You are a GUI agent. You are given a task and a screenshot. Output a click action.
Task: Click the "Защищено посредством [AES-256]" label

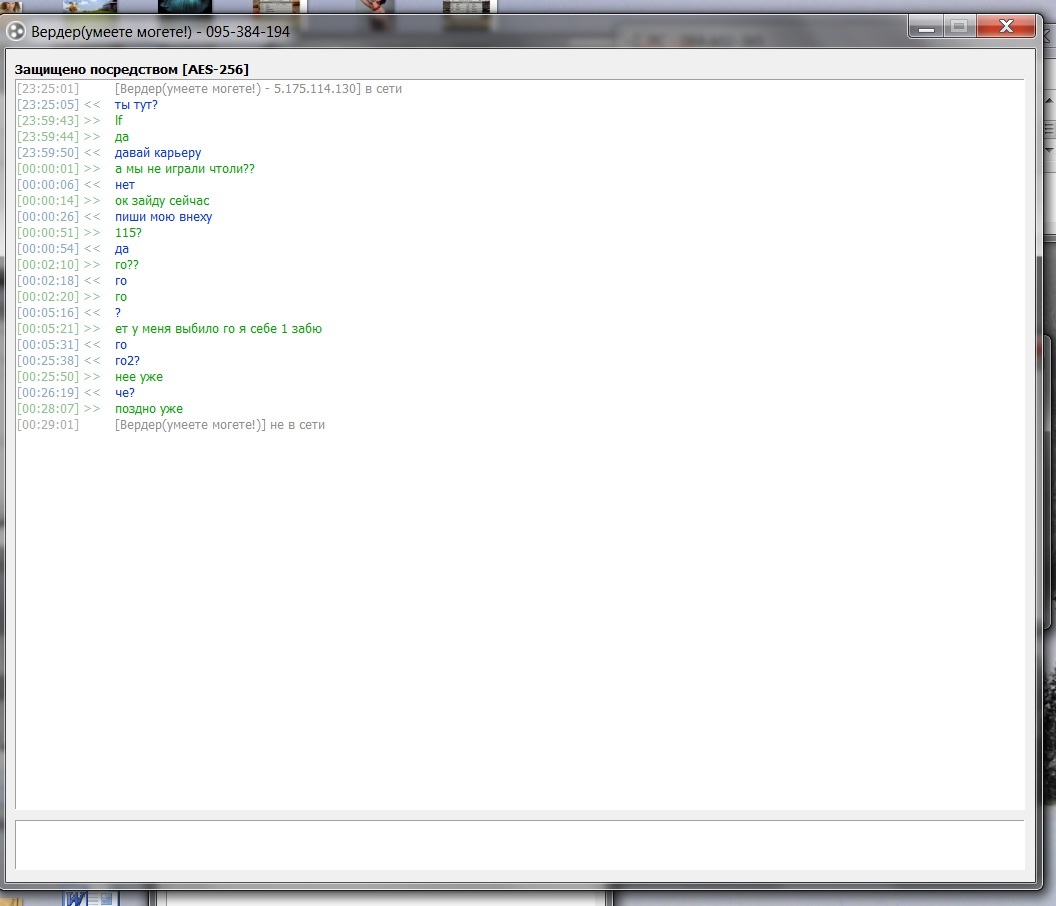(x=132, y=69)
